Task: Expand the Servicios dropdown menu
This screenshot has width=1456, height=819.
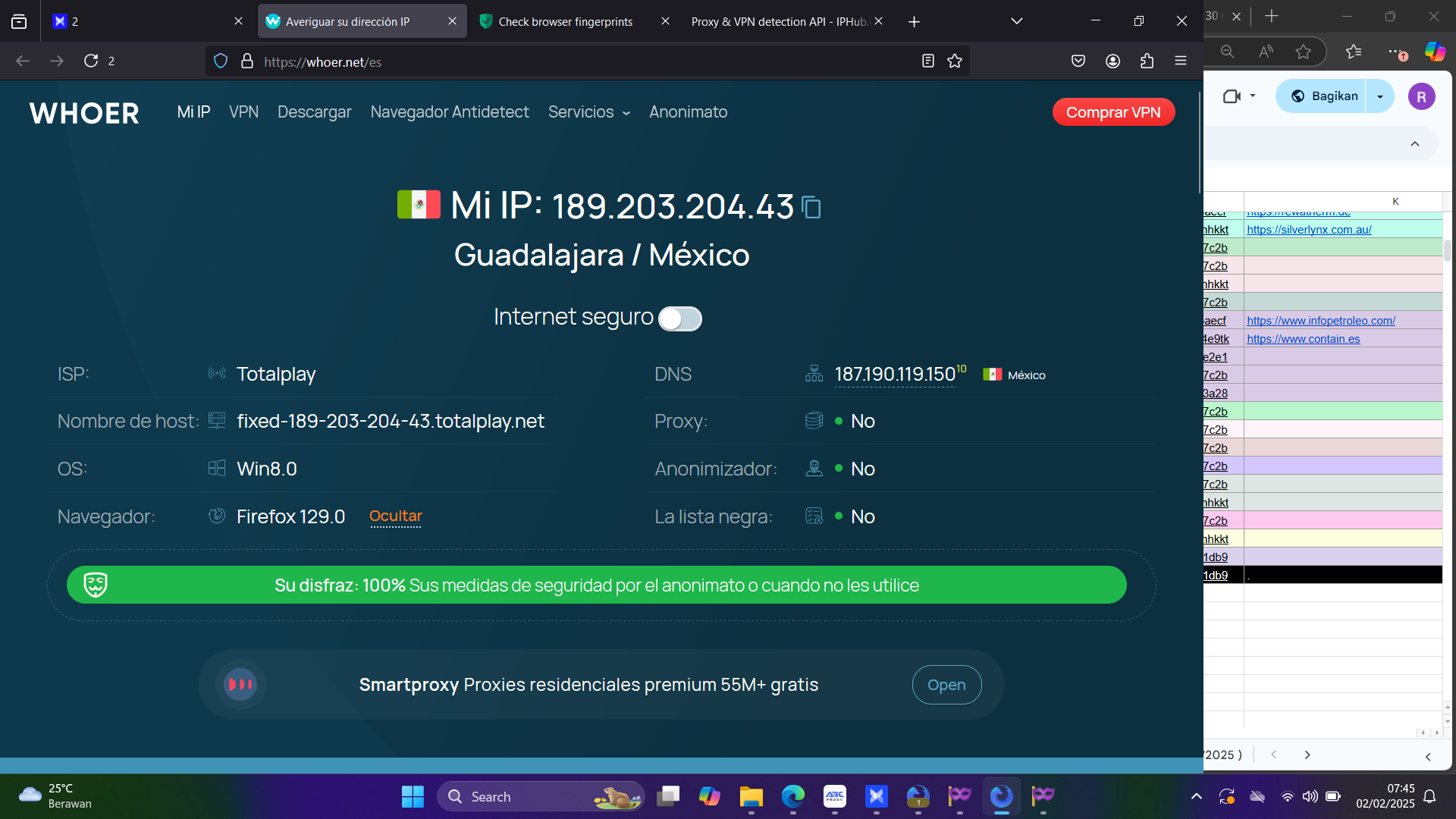Action: point(589,112)
